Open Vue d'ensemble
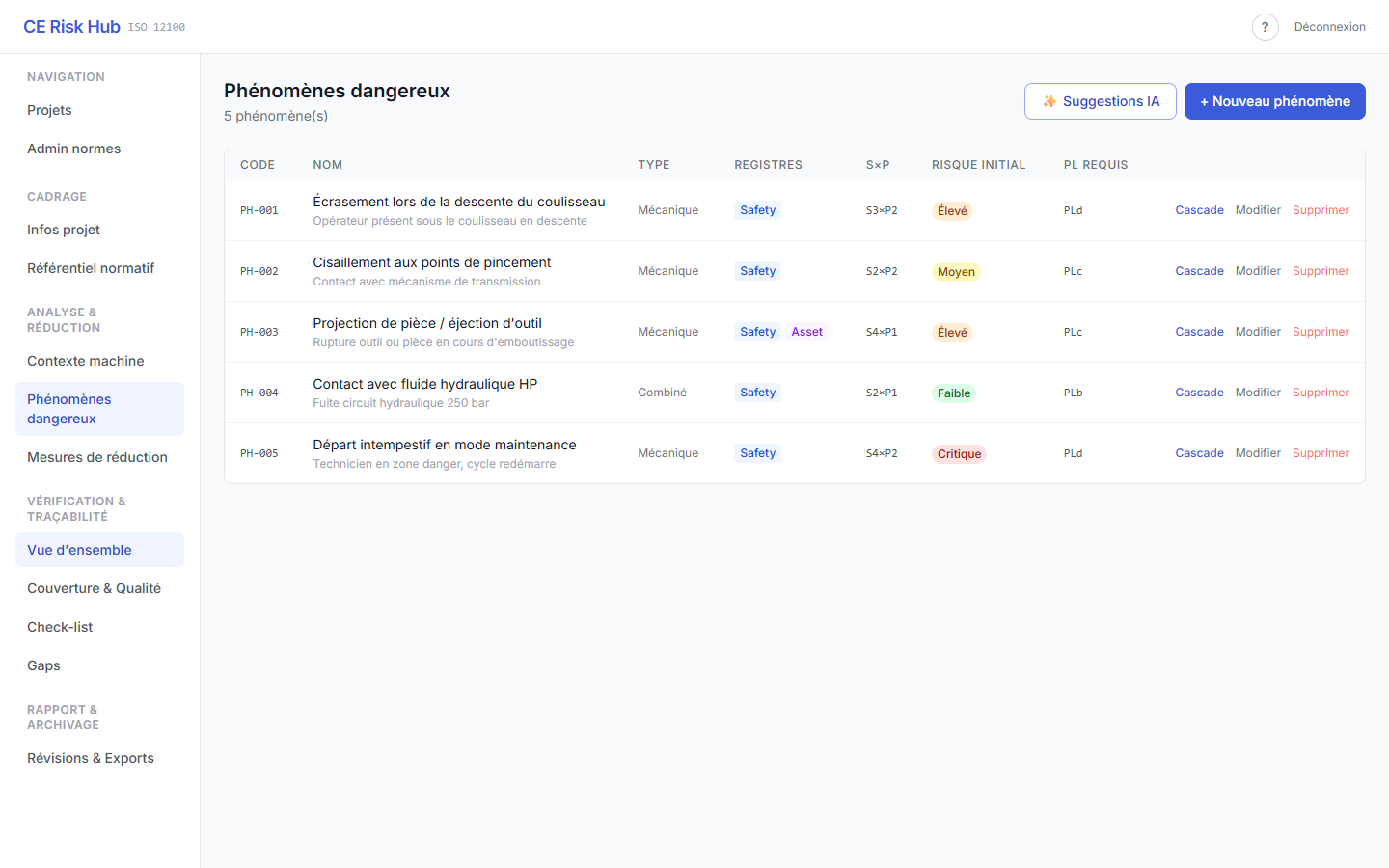Viewport: 1389px width, 868px height. click(99, 550)
